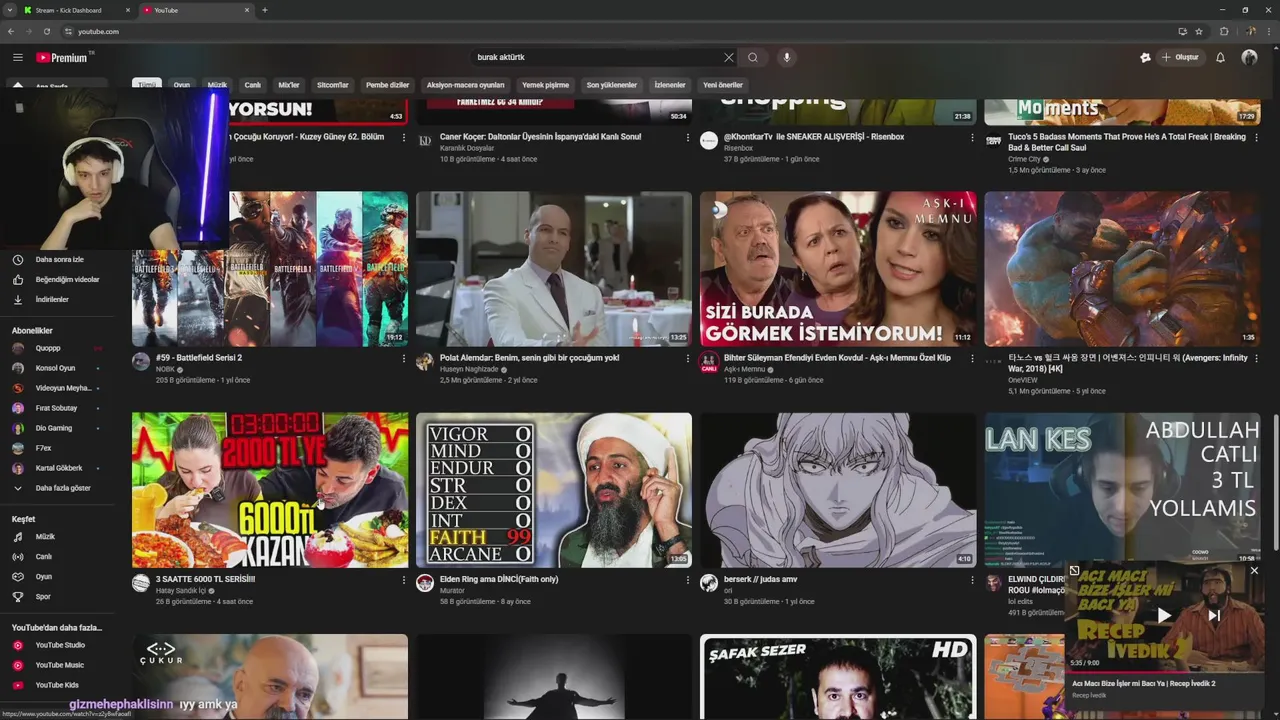Open YouTube Kids link

[58, 685]
